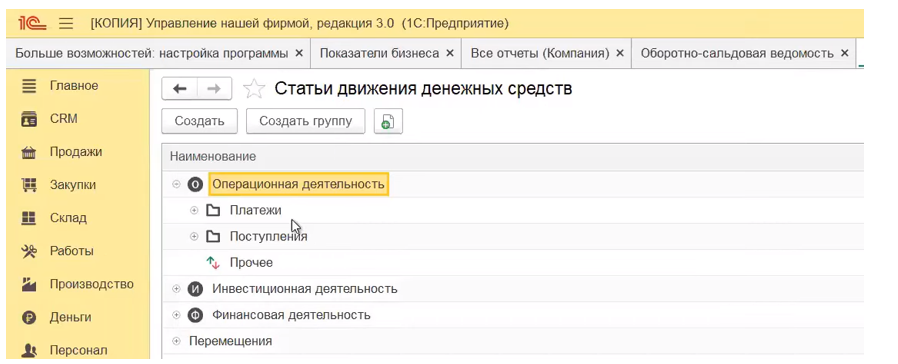The width and height of the screenshot is (898, 364).
Task: Select the Прочее row
Action: [x=513, y=263]
